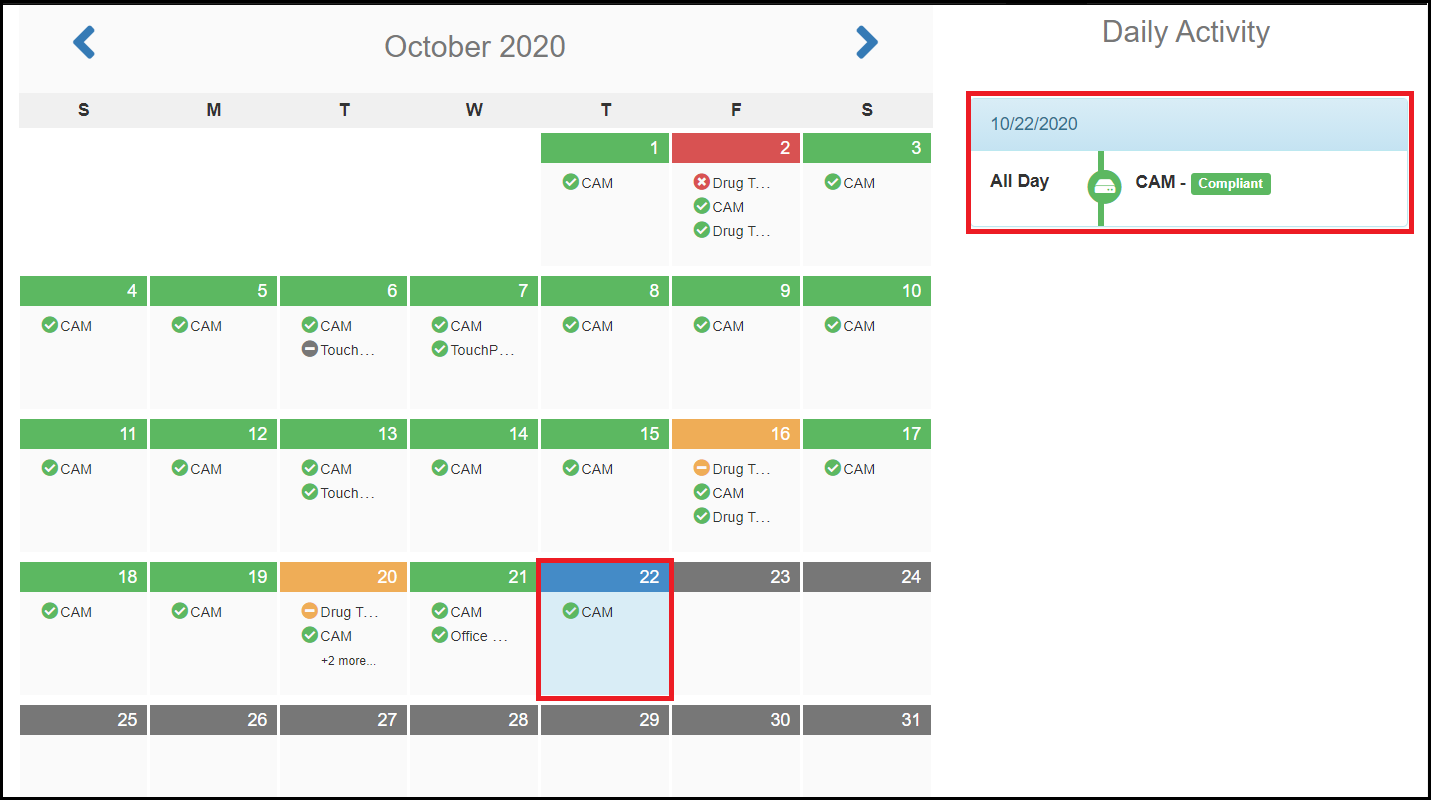1431x800 pixels.
Task: Go to previous month with left arrow
Action: click(84, 43)
